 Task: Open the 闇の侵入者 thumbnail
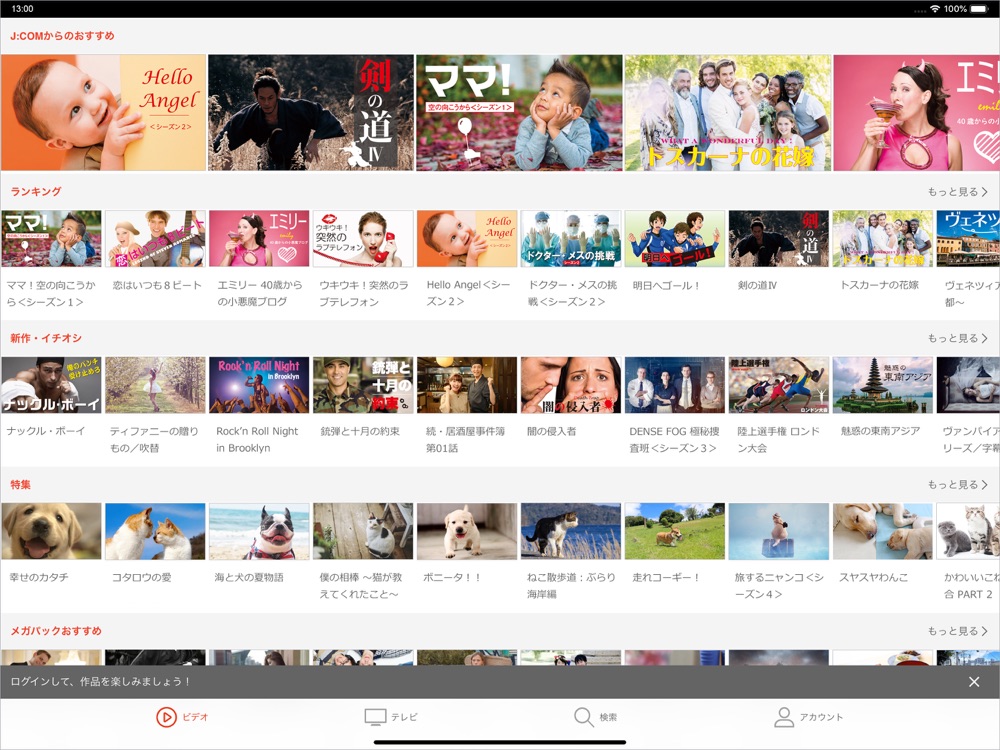pos(571,385)
